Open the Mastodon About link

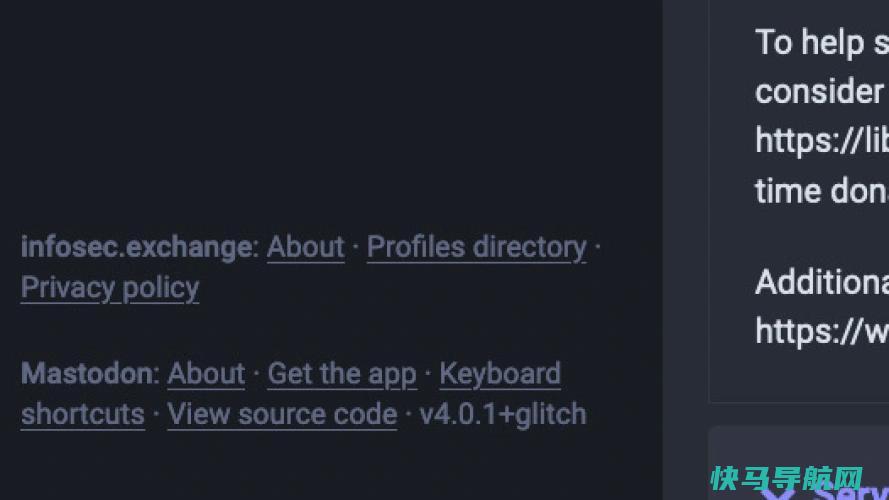coord(206,374)
